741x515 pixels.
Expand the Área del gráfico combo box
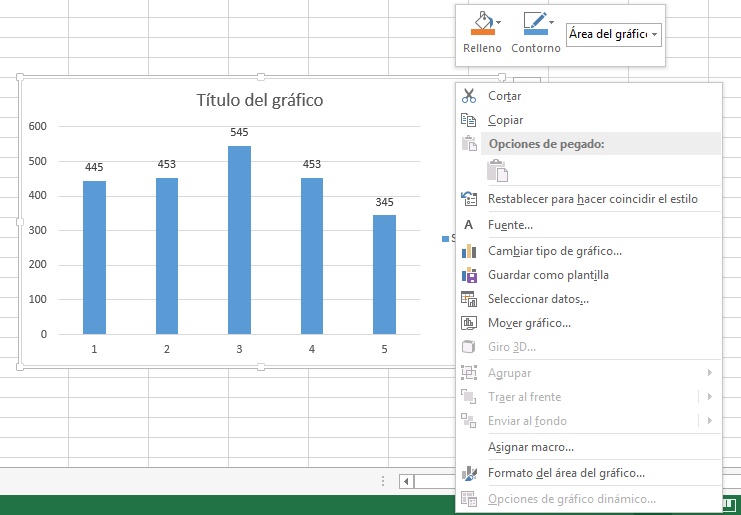(654, 35)
